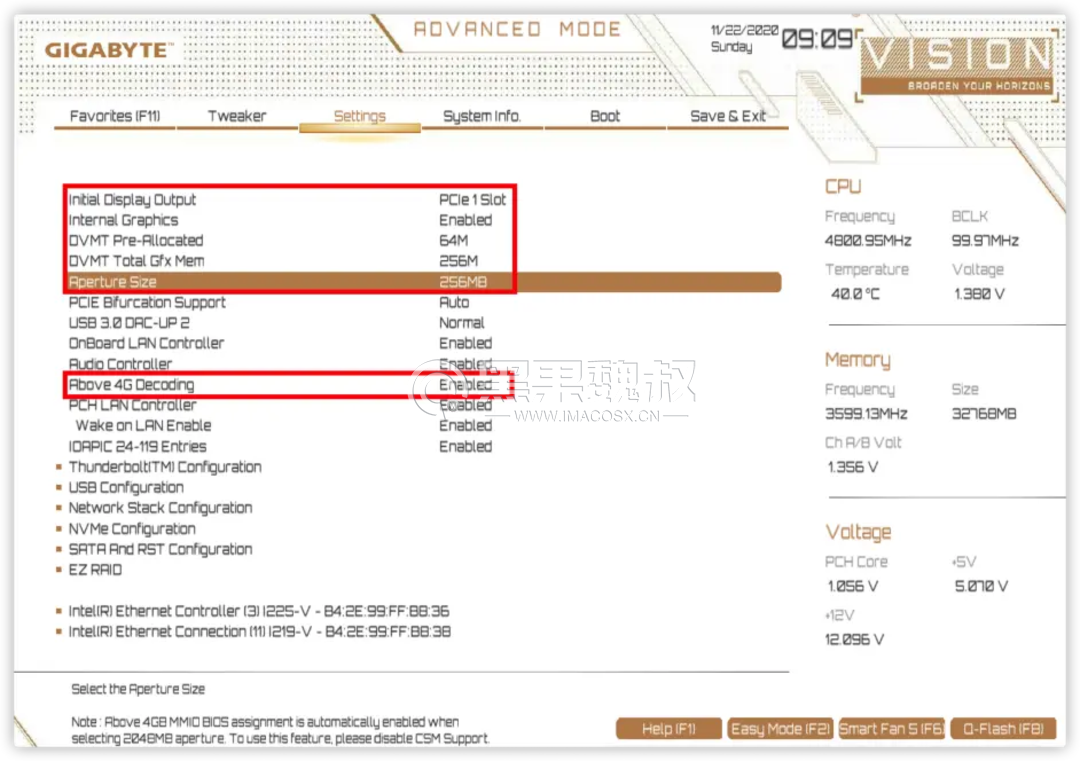Toggle PCH LAN Controller Enabled value
Screen dimensions: 1080x761
tap(466, 405)
